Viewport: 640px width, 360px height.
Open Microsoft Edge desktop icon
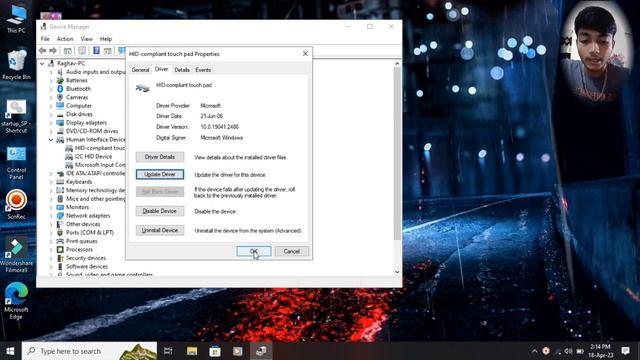(x=16, y=301)
